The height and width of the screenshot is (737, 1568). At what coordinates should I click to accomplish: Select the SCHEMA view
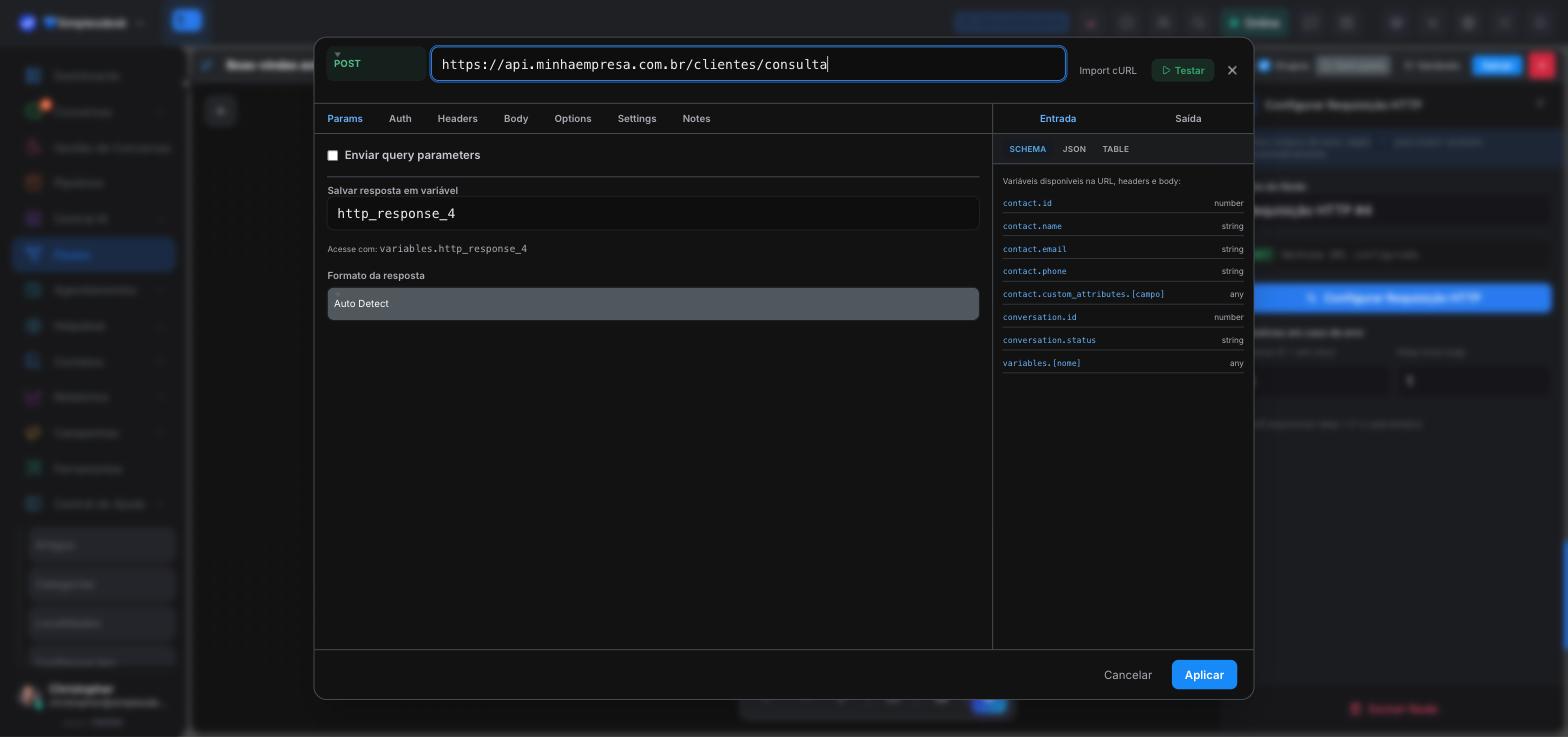[1027, 149]
